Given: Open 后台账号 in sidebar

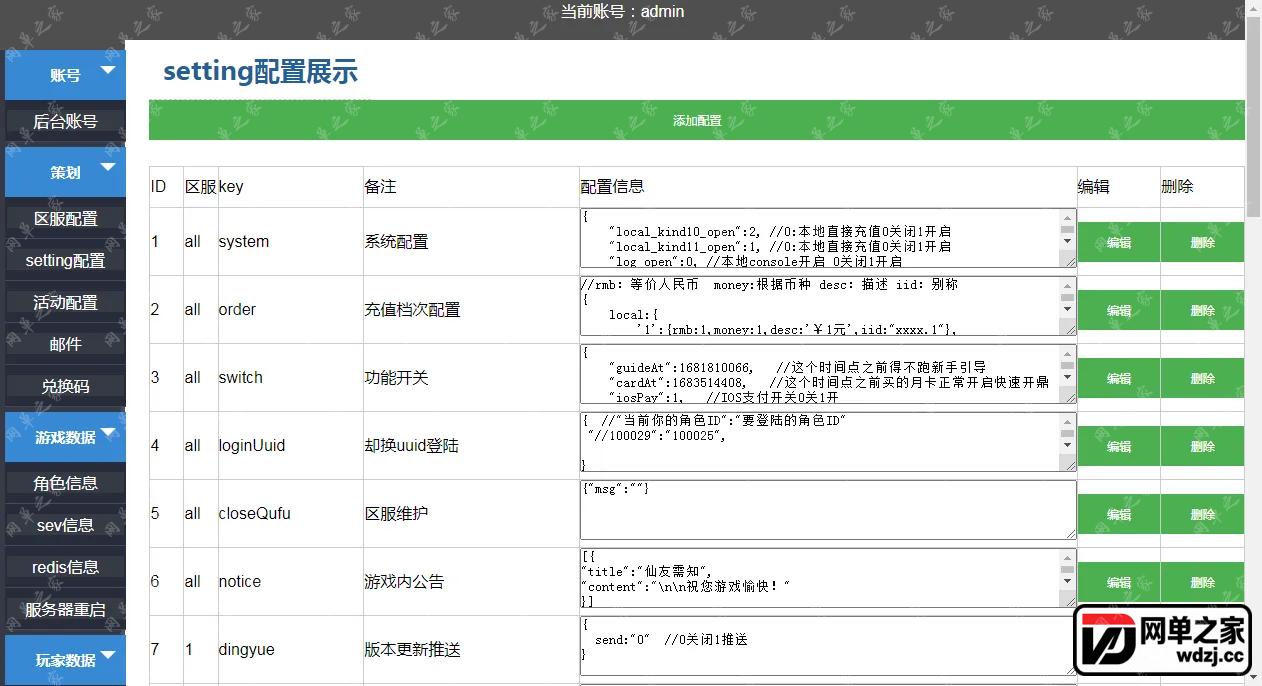Looking at the screenshot, I should point(65,121).
